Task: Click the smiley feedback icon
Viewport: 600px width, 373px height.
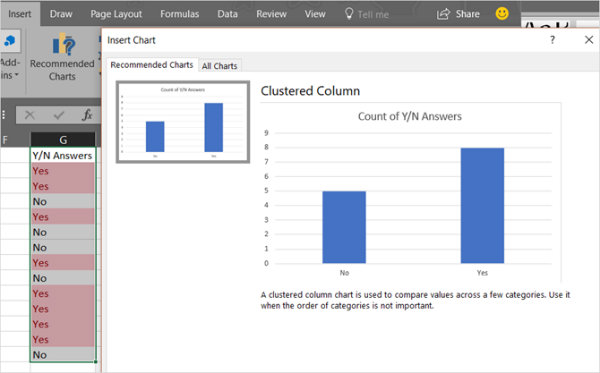Action: pyautogui.click(x=502, y=14)
